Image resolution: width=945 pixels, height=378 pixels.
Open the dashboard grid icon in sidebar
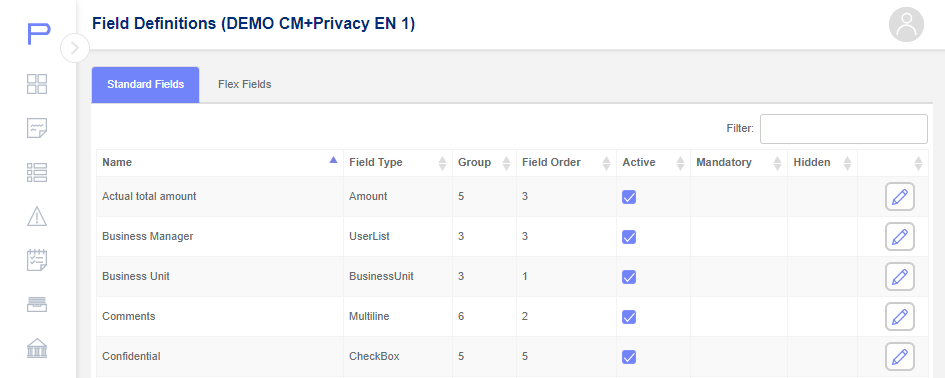click(37, 84)
